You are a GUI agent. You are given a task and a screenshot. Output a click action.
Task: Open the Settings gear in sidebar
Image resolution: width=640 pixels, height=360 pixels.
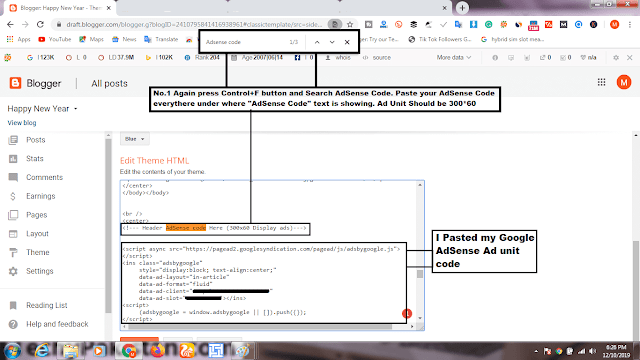pos(13,271)
